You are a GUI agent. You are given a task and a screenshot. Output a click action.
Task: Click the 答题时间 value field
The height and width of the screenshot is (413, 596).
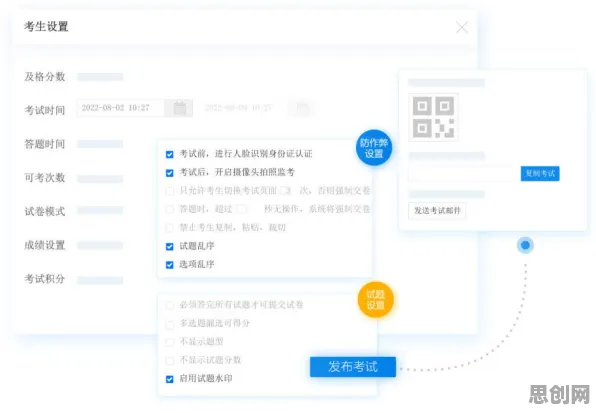[100, 144]
